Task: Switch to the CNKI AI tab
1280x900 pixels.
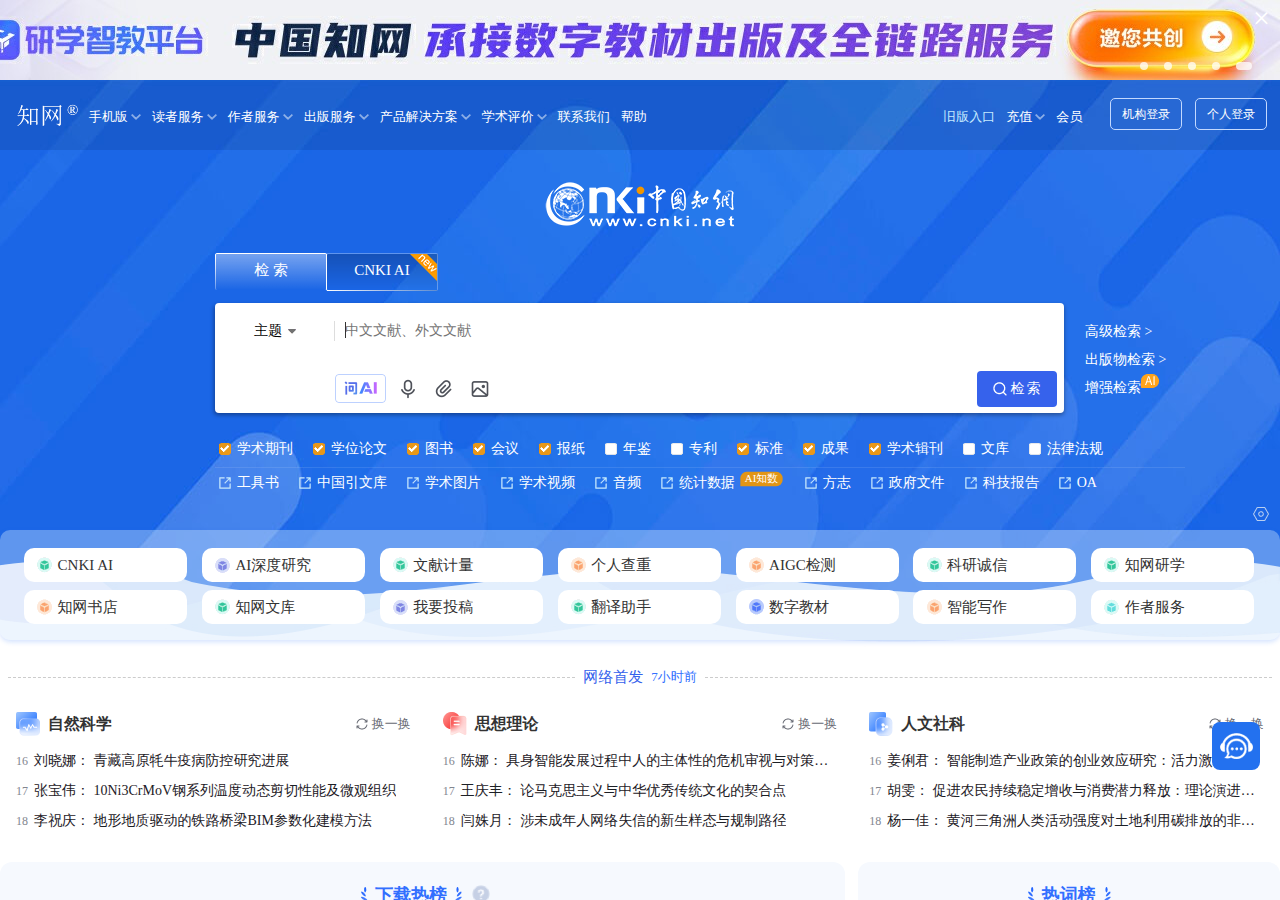Action: point(382,271)
